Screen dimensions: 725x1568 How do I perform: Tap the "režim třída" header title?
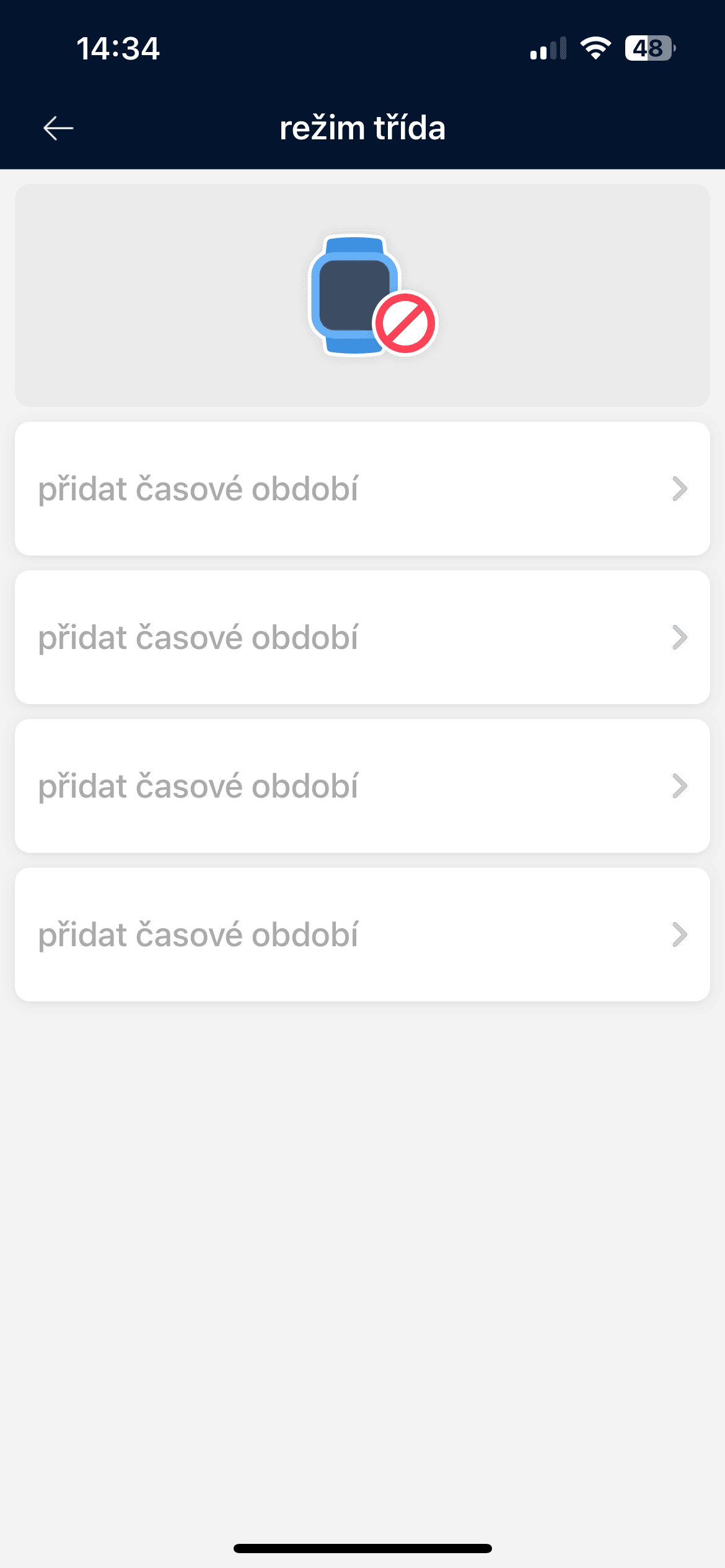coord(362,128)
